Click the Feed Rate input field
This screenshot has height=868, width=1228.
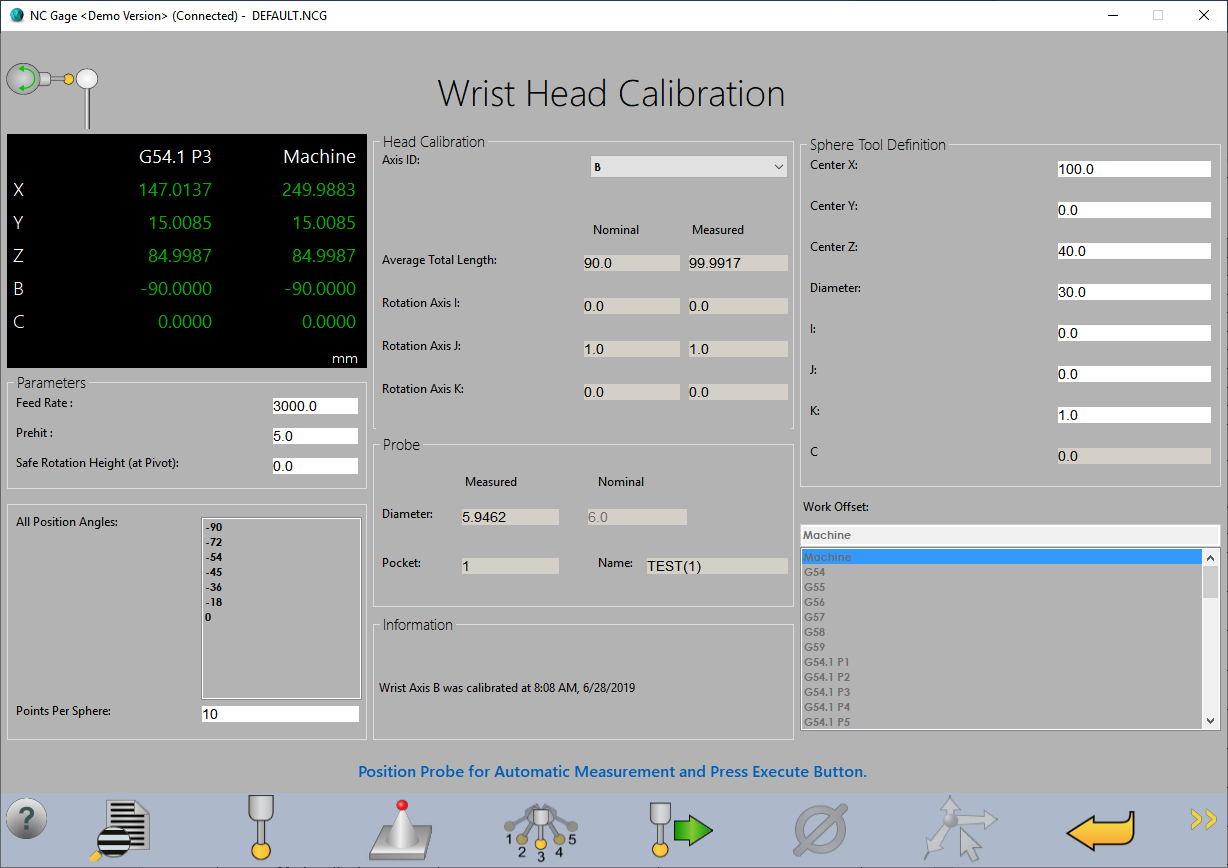(314, 406)
